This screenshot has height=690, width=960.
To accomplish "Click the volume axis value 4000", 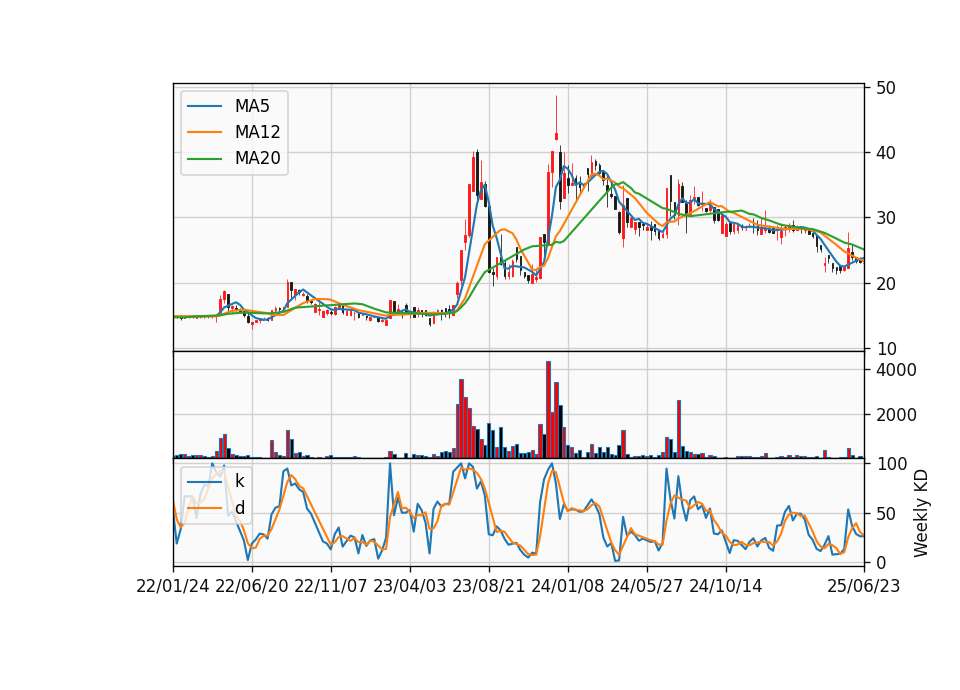I will tap(896, 370).
